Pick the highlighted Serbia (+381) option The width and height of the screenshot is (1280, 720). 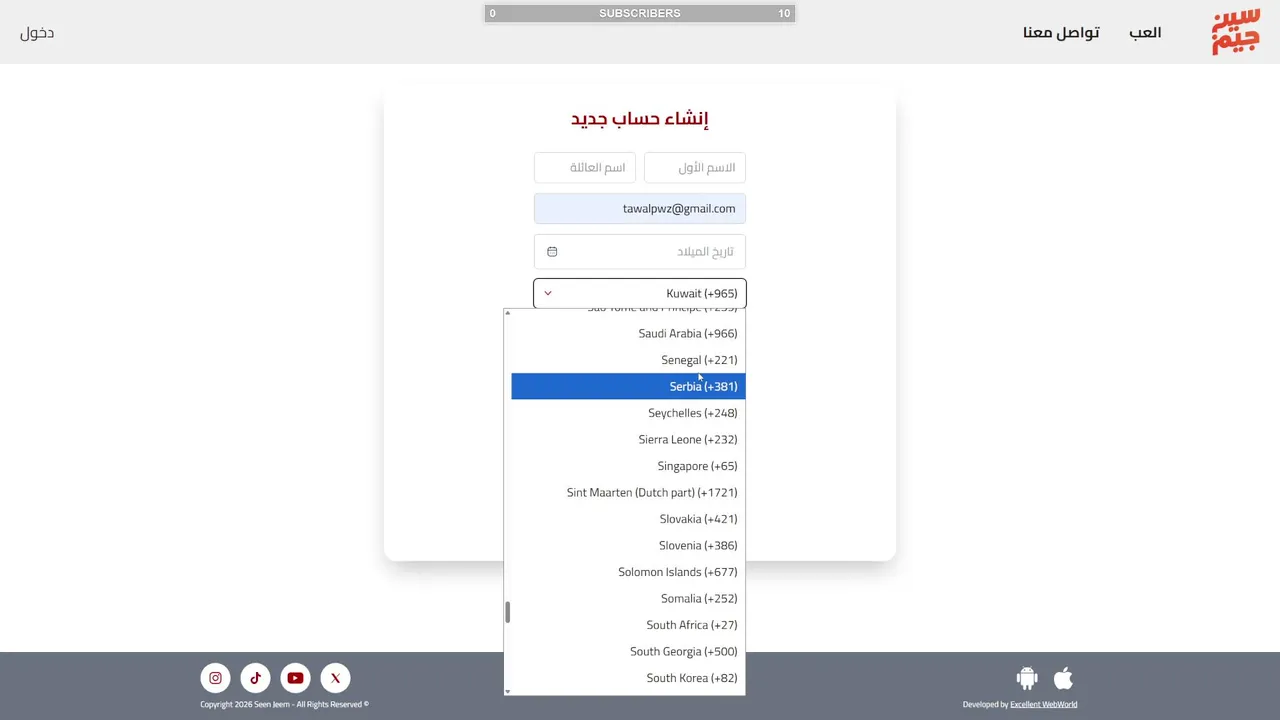tap(628, 386)
